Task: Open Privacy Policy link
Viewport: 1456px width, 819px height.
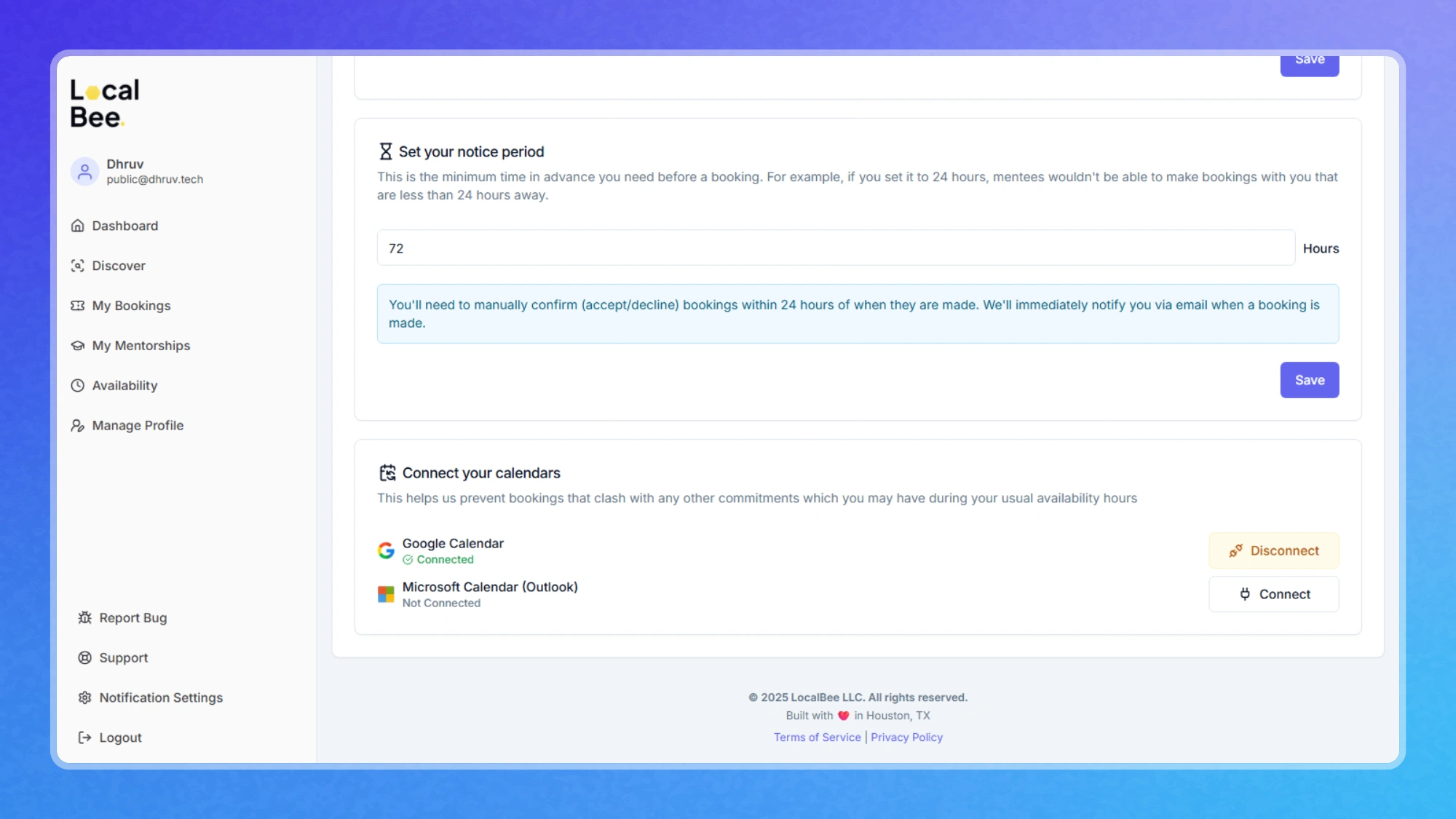Action: tap(906, 737)
